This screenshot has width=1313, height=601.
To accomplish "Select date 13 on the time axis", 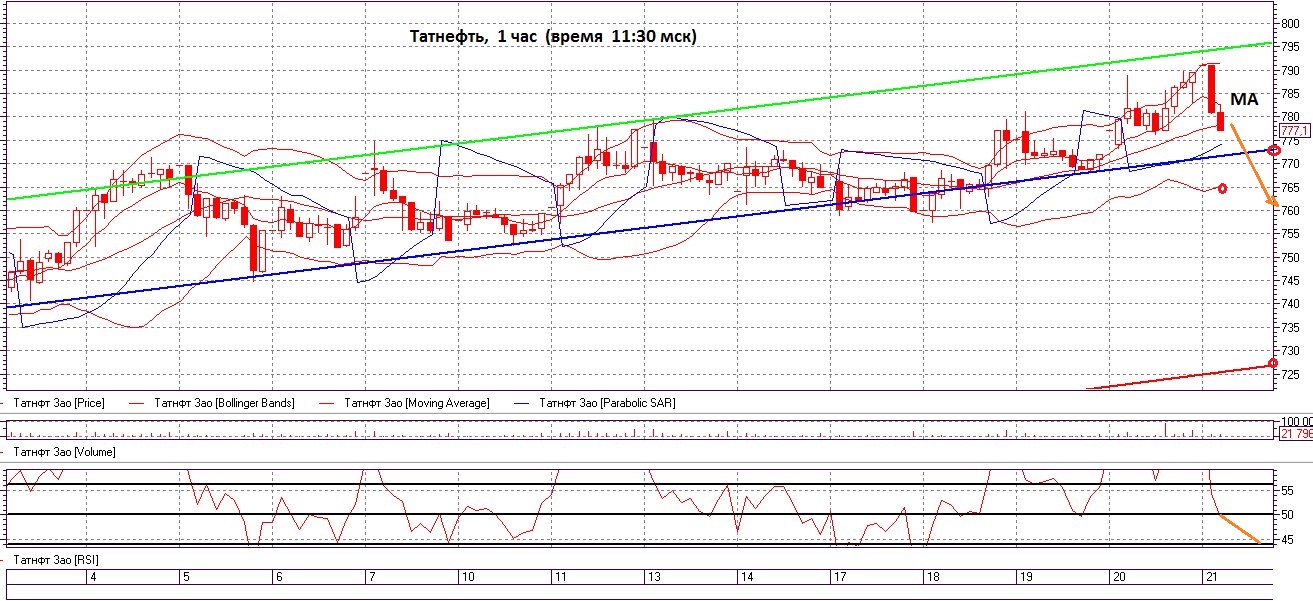I will coord(653,577).
